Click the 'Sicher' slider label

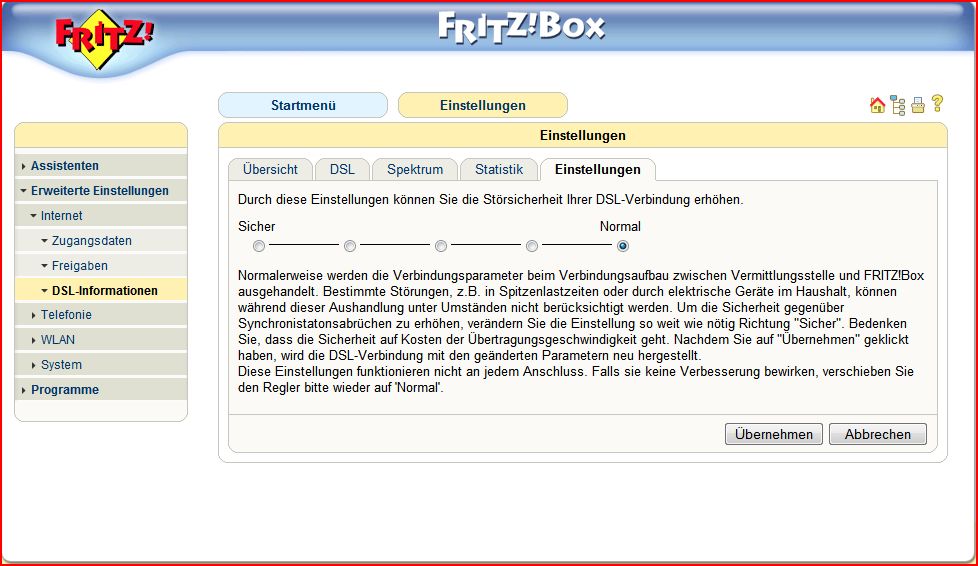coord(256,227)
